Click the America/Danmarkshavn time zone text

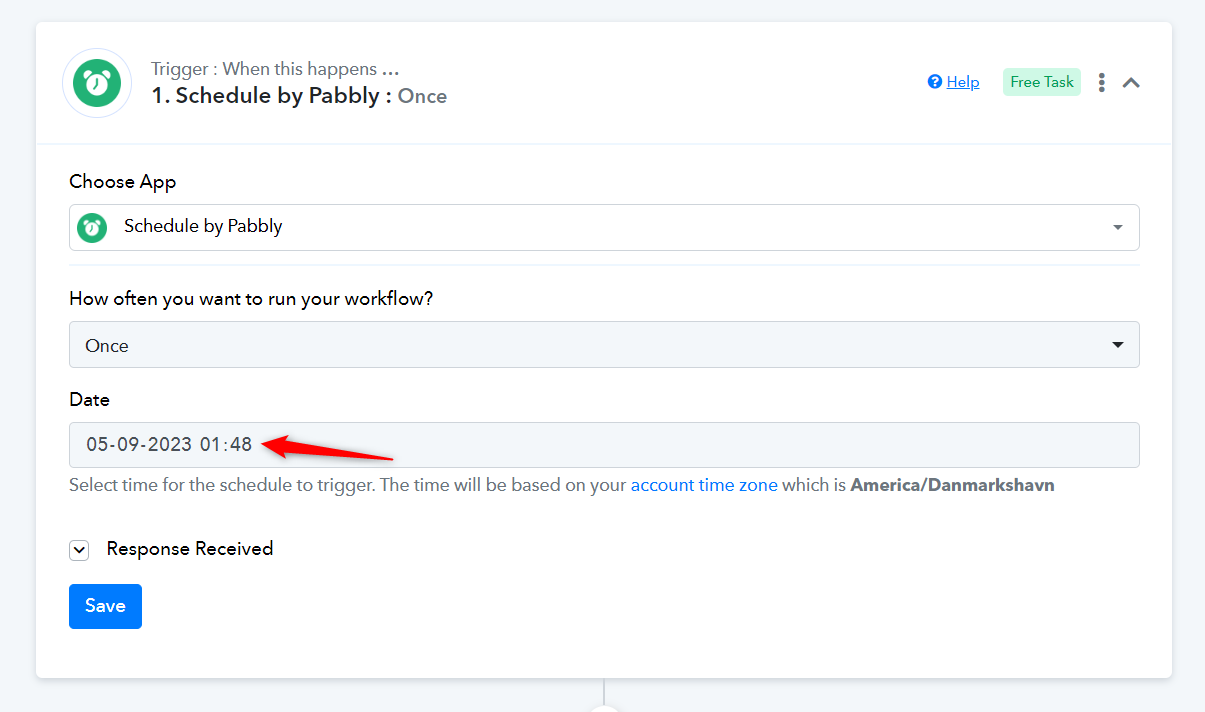coord(952,485)
